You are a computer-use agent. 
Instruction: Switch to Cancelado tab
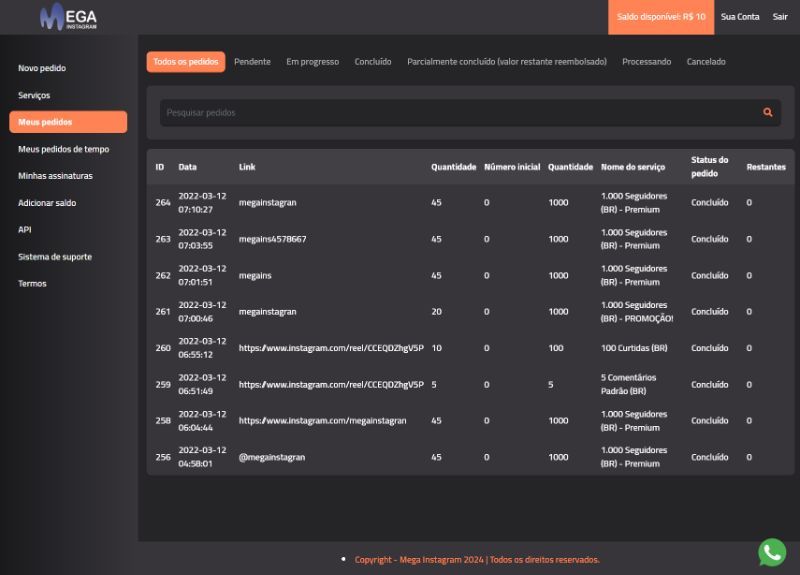pyautogui.click(x=706, y=62)
